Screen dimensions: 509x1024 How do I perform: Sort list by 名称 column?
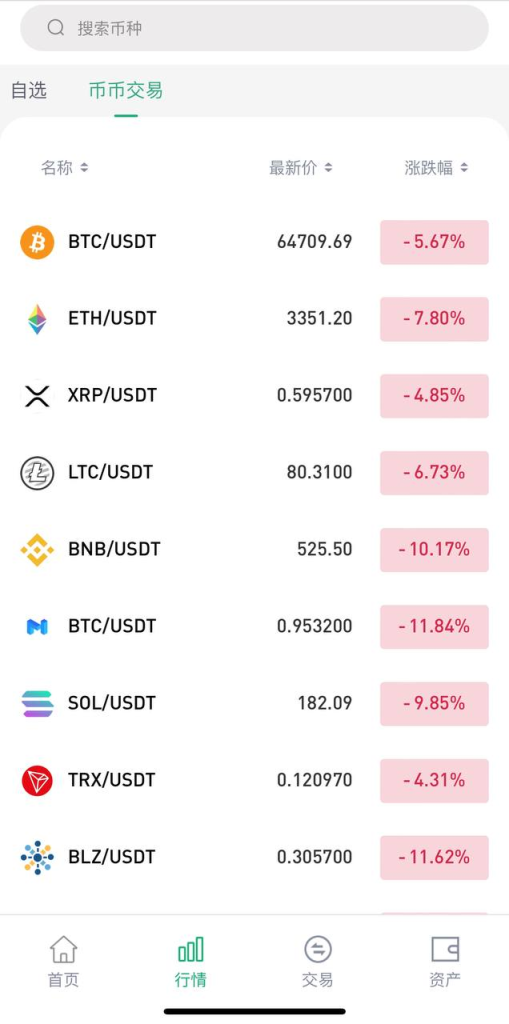click(64, 168)
